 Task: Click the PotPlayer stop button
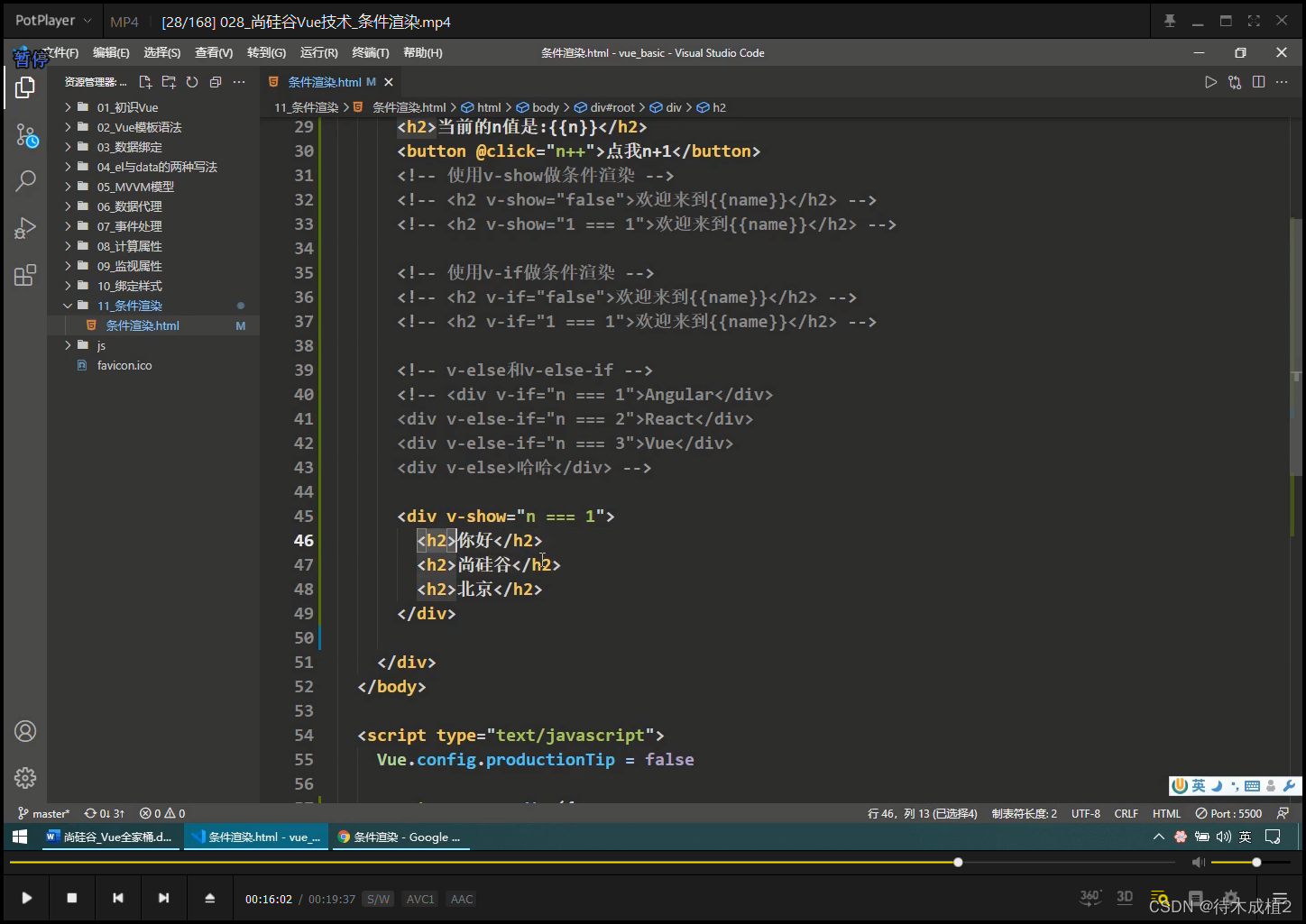(72, 898)
